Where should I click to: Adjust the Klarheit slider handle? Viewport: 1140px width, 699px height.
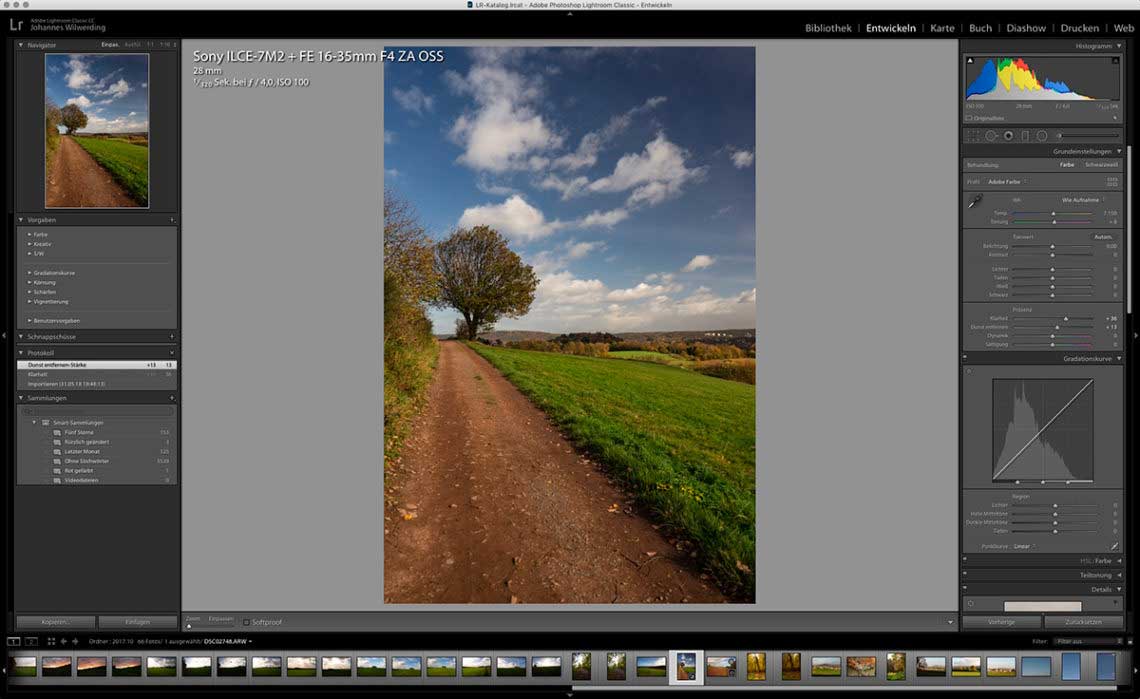tap(1066, 319)
